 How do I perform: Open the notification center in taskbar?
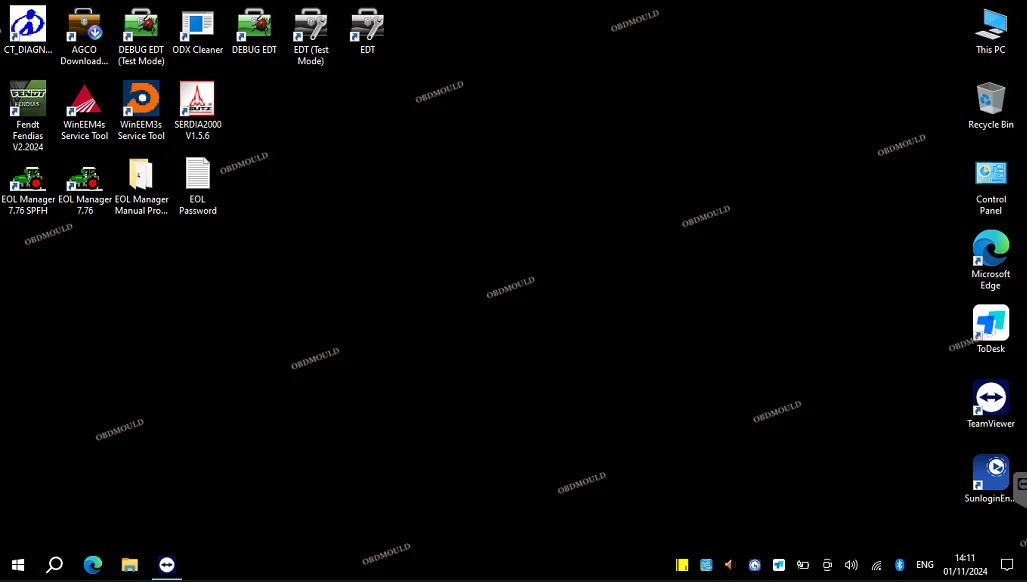tap(1007, 565)
